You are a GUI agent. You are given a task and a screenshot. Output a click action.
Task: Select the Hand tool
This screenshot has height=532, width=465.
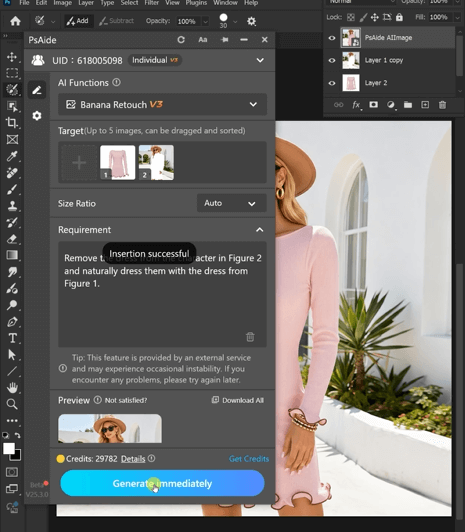[x=12, y=387]
